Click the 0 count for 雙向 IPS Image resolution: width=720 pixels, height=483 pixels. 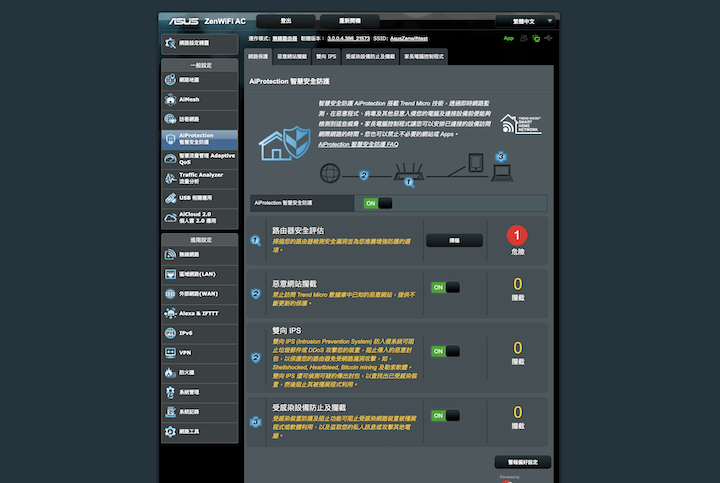click(x=518, y=348)
